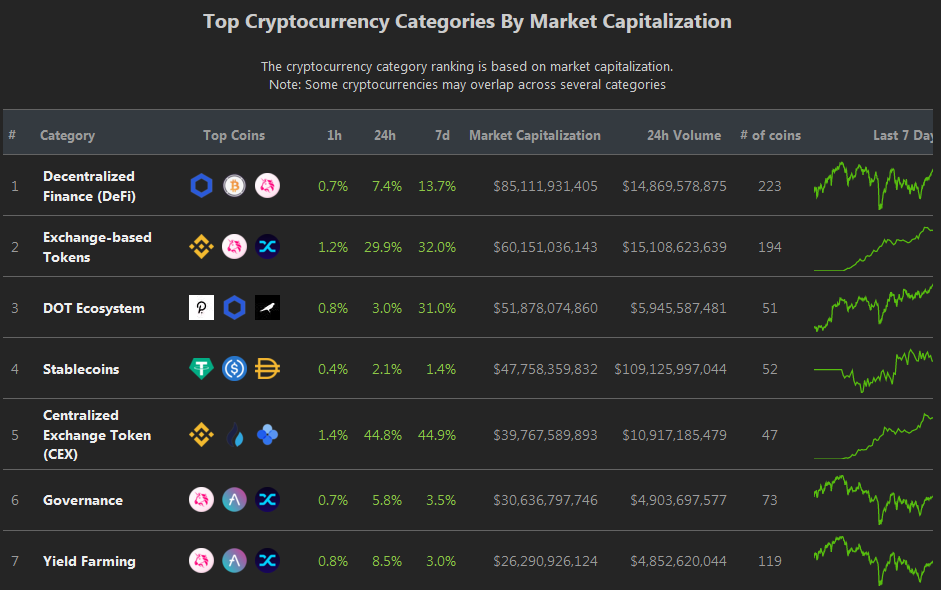
Task: Select the Aave icon in the Governance row
Action: (235, 499)
